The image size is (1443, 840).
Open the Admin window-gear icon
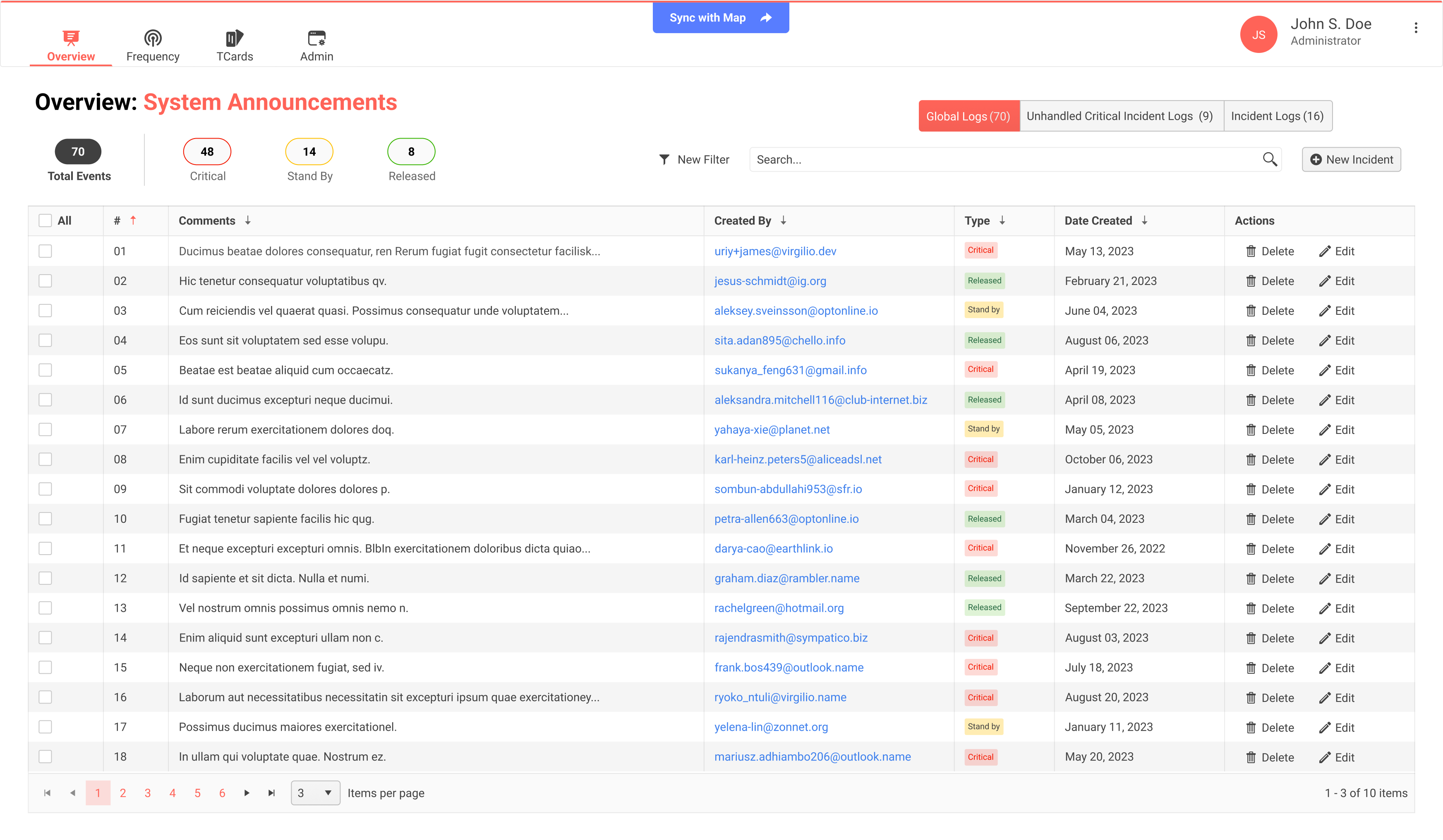pyautogui.click(x=316, y=38)
